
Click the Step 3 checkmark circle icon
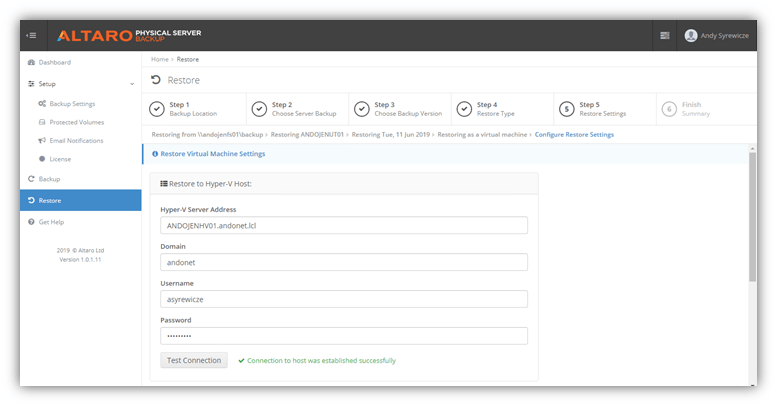pyautogui.click(x=362, y=109)
